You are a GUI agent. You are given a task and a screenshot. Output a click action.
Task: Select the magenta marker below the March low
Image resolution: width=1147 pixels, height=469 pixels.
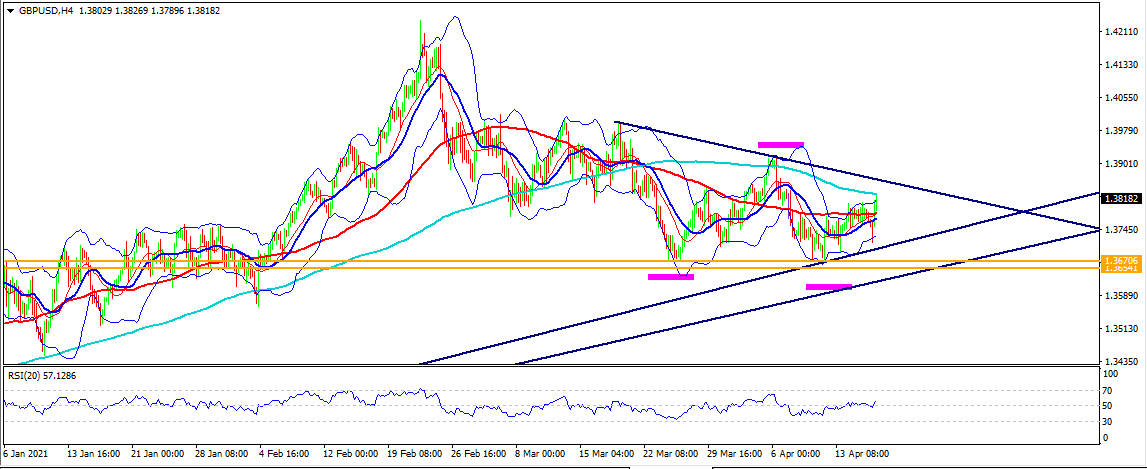click(x=671, y=277)
